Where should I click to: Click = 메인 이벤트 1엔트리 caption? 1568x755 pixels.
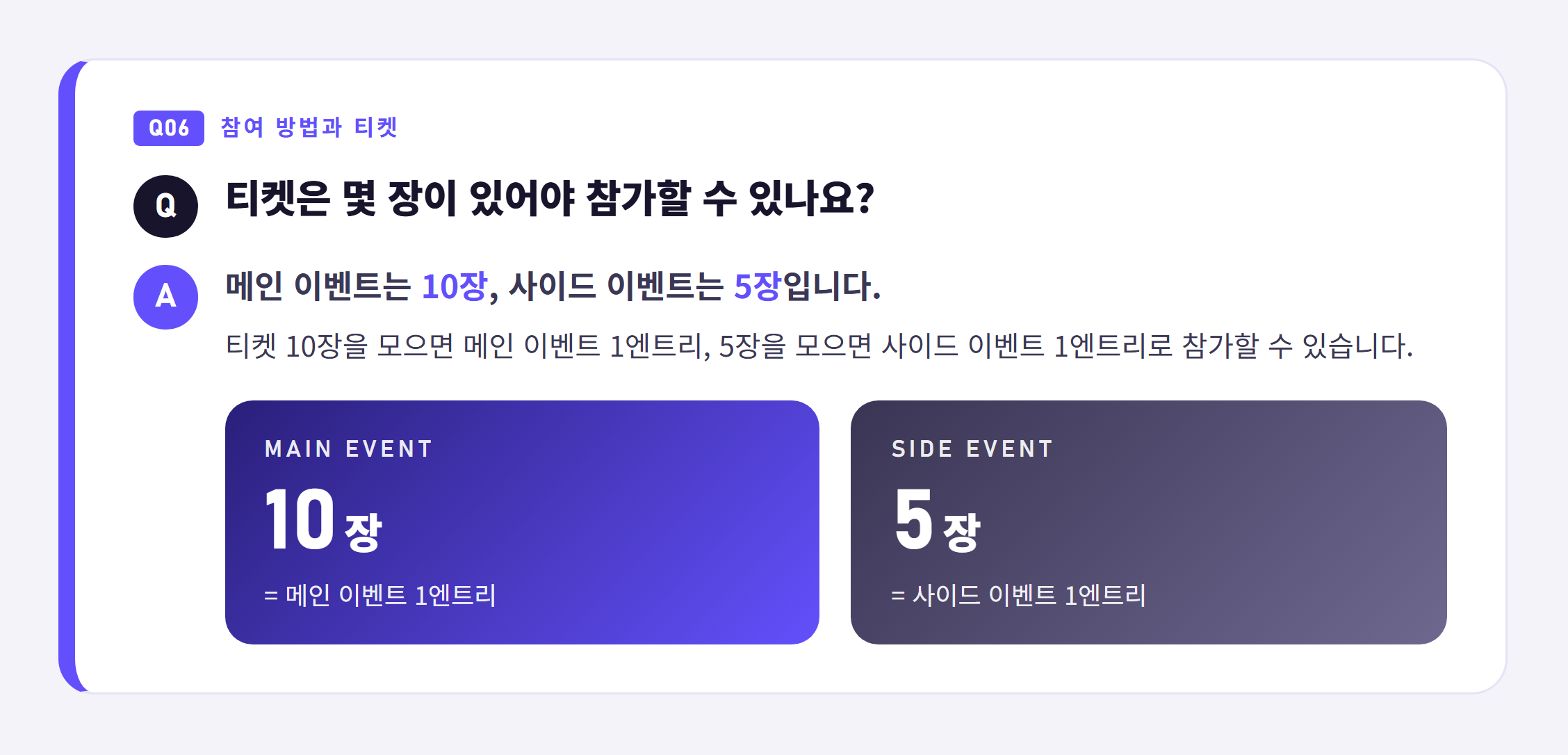(380, 595)
